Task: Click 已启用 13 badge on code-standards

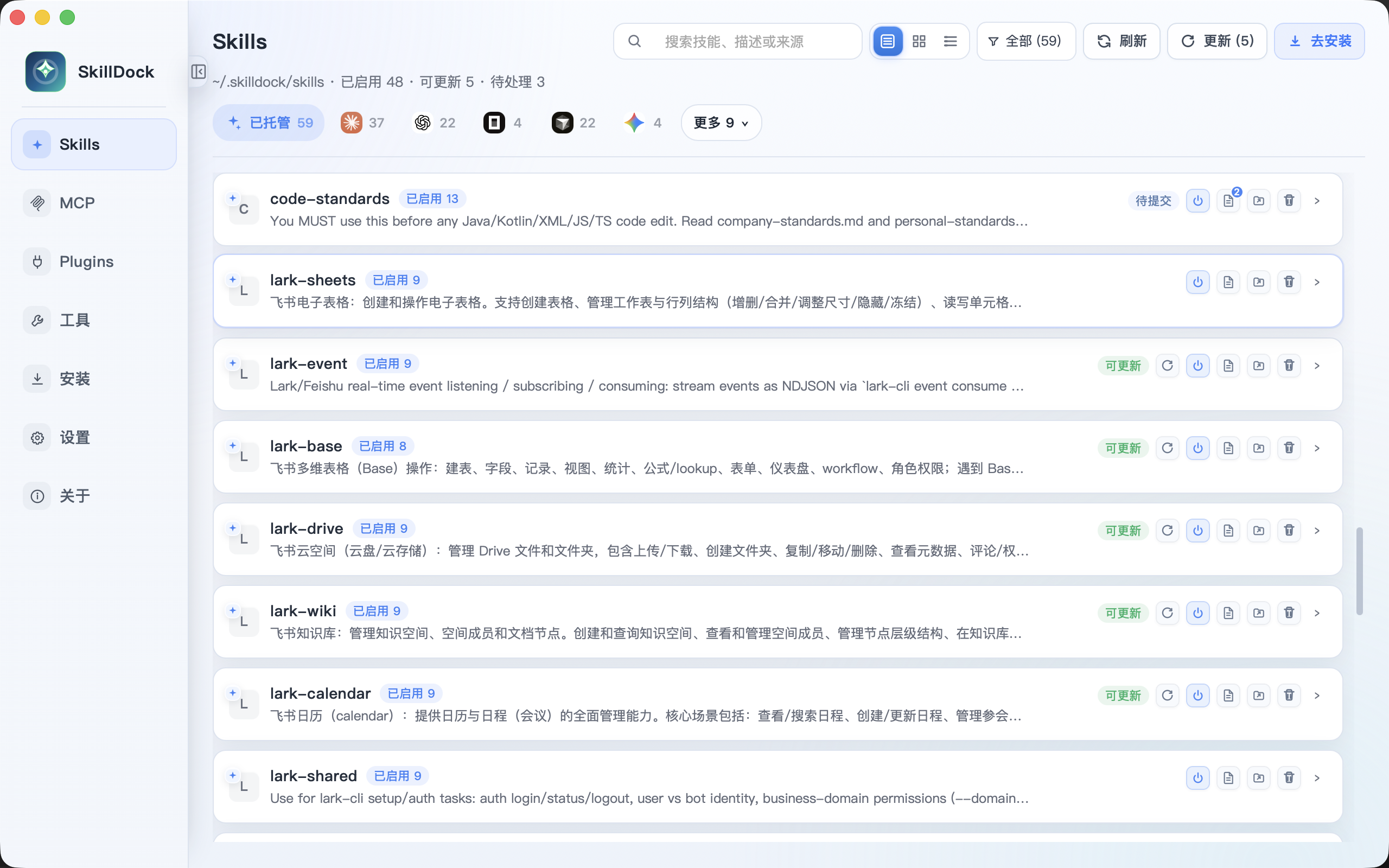Action: pyautogui.click(x=432, y=199)
